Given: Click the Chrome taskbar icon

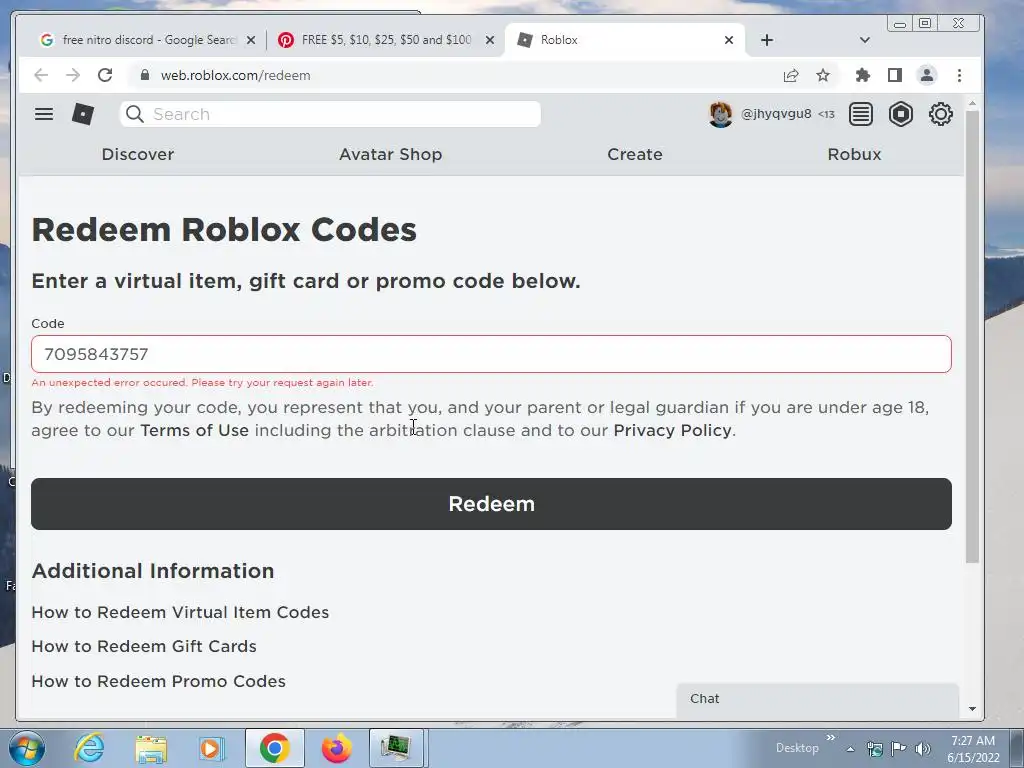Looking at the screenshot, I should click(274, 748).
